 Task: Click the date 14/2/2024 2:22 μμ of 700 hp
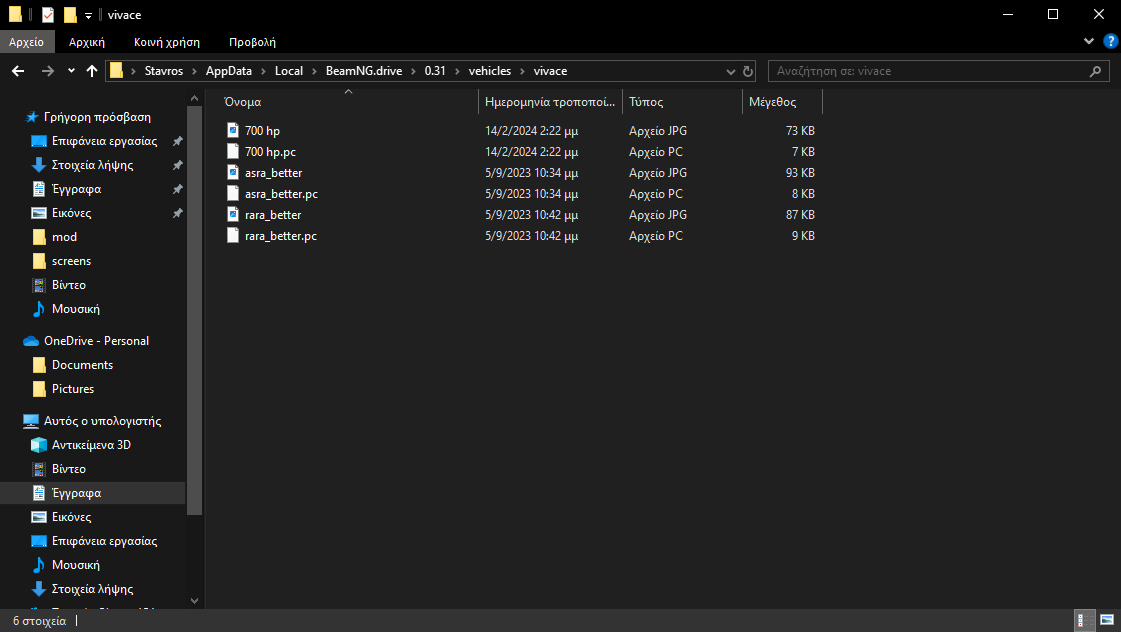tap(531, 131)
